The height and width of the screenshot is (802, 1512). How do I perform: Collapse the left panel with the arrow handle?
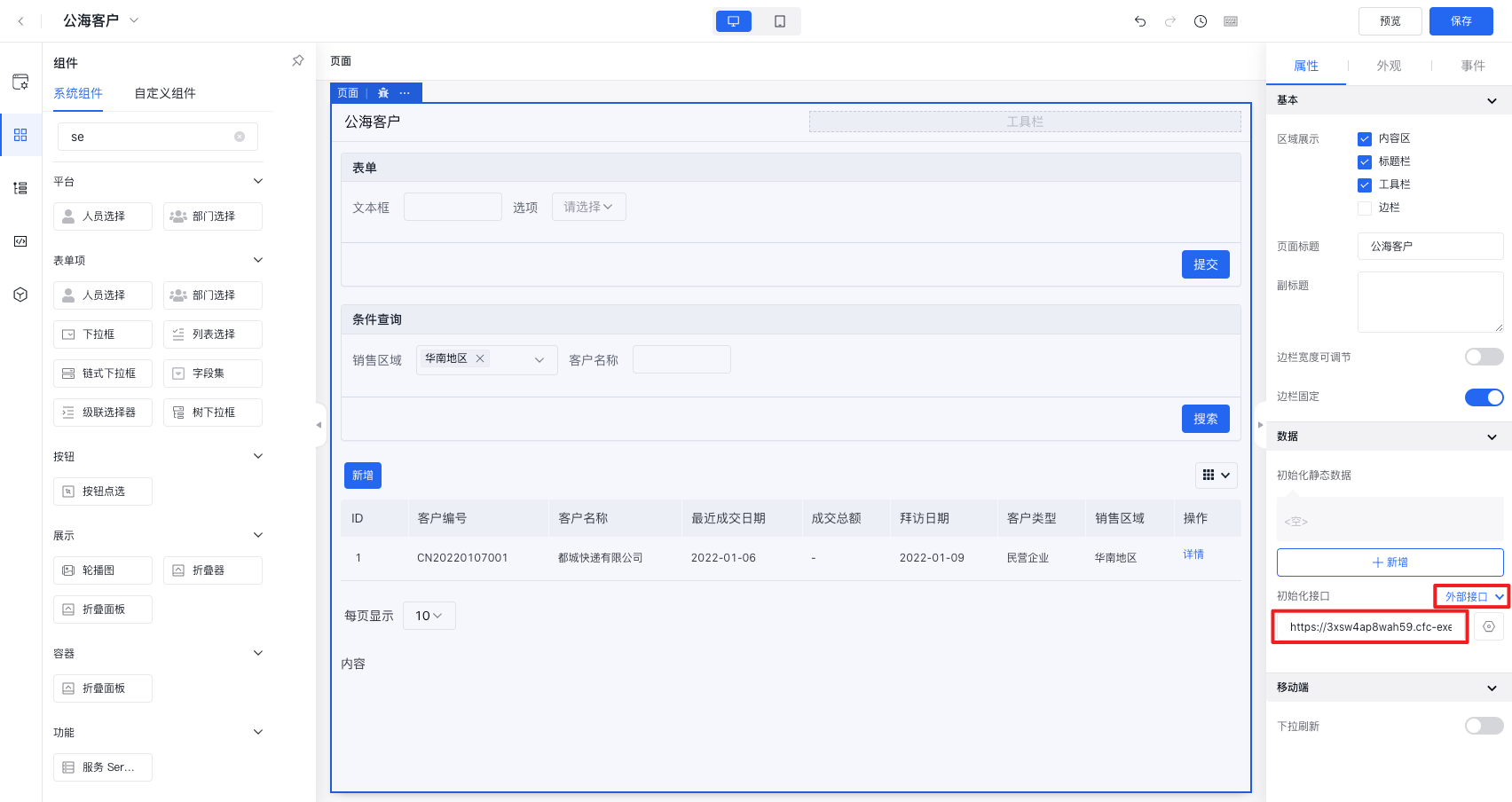click(x=319, y=425)
